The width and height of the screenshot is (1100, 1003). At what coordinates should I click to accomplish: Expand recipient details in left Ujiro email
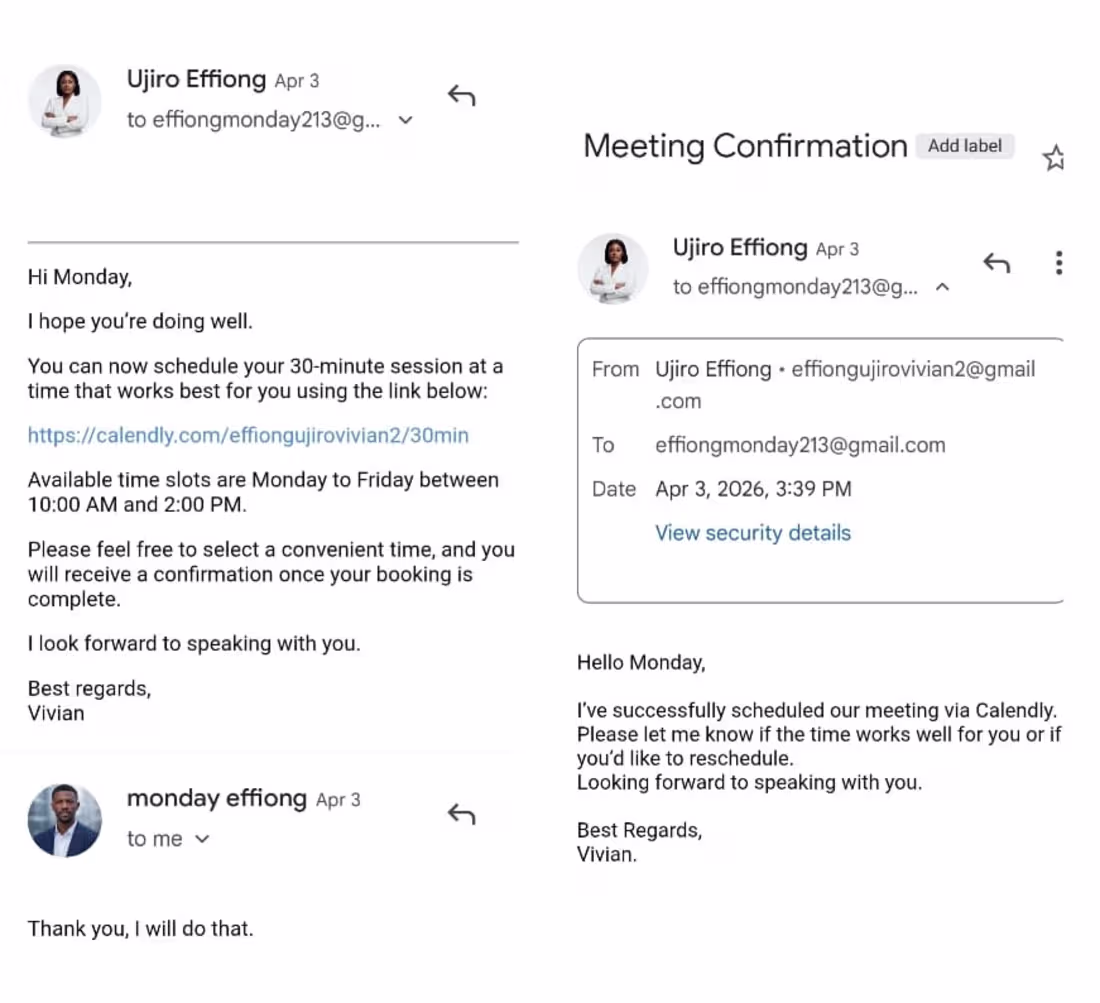tap(405, 120)
